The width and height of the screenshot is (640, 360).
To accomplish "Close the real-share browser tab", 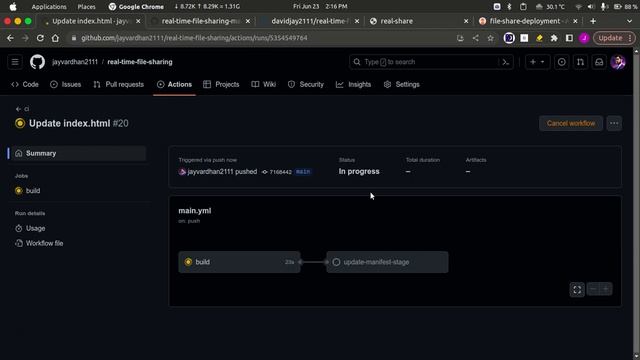I will pyautogui.click(x=466, y=21).
